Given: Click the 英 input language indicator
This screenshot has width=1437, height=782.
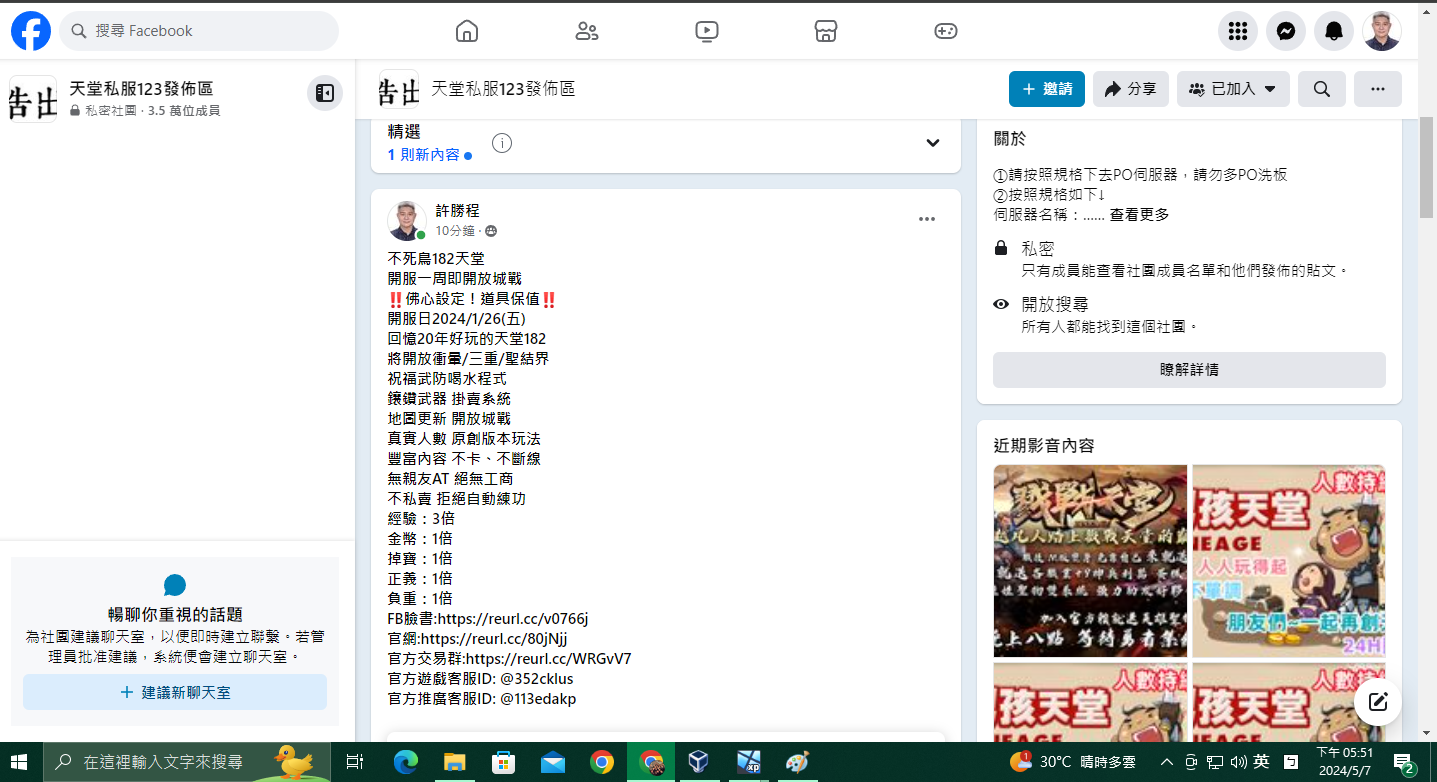Looking at the screenshot, I should click(1261, 761).
